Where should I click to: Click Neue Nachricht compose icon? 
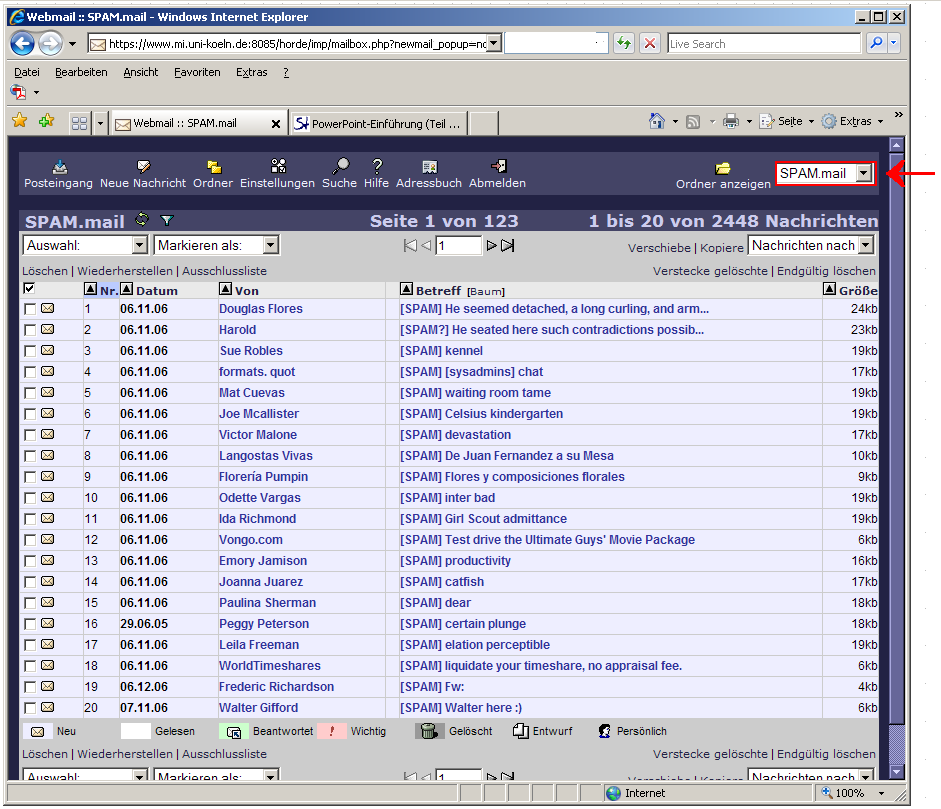[143, 167]
